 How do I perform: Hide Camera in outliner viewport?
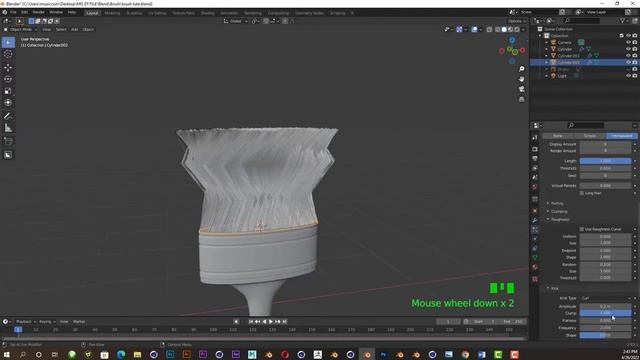pyautogui.click(x=628, y=42)
